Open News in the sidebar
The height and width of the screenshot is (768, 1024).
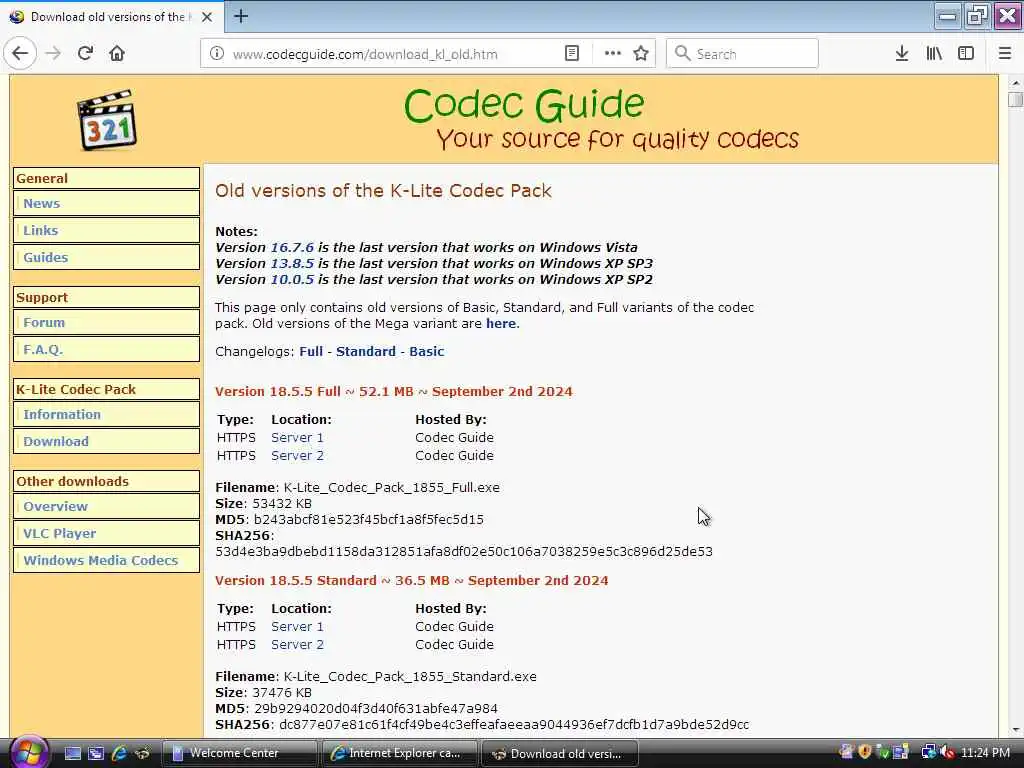coord(106,203)
